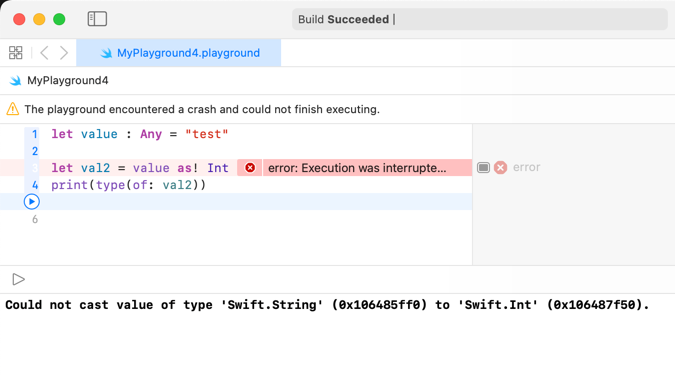675x381 pixels.
Task: Click the "test" string literal
Action: [207, 134]
